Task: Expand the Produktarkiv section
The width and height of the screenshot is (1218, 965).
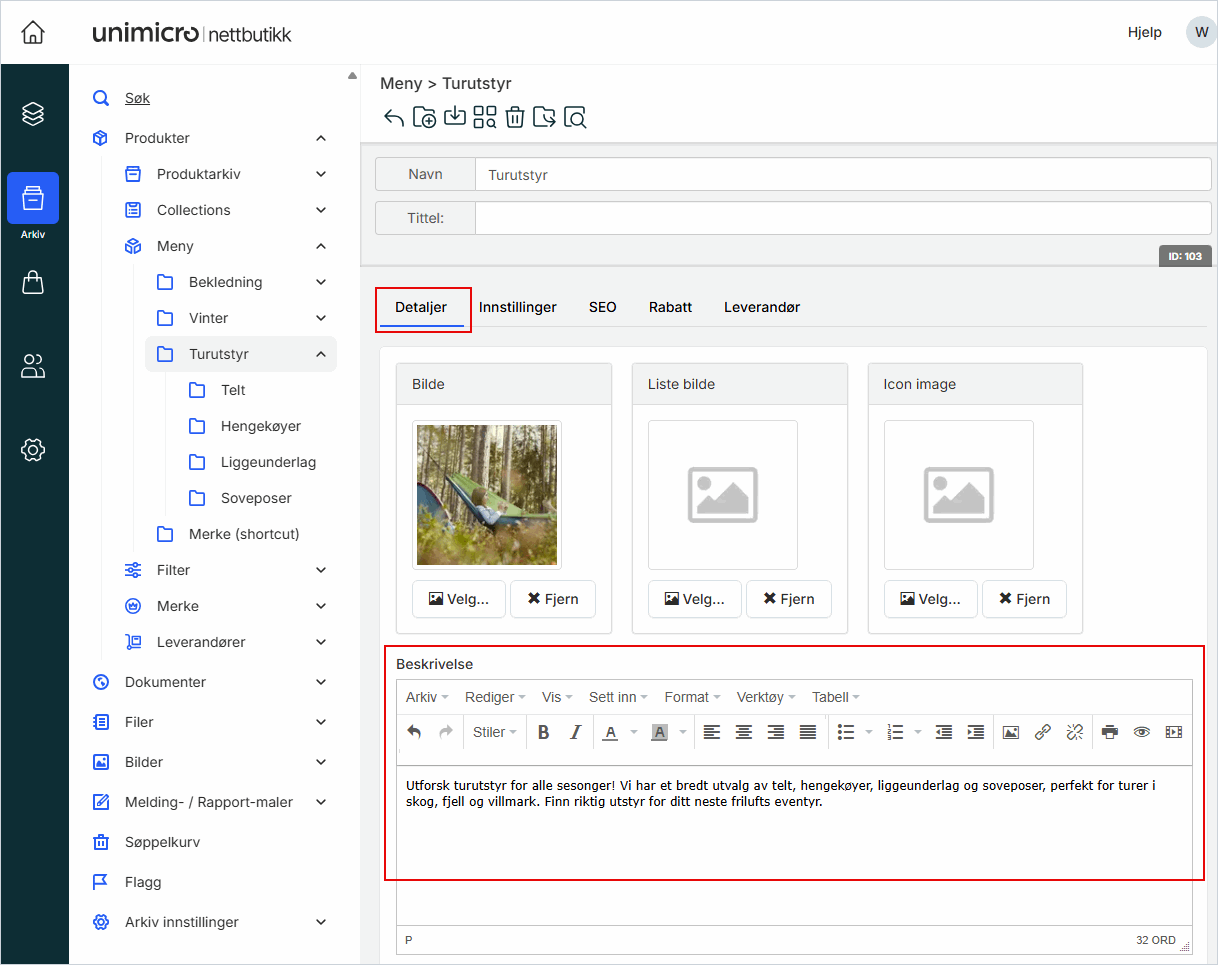Action: (321, 174)
